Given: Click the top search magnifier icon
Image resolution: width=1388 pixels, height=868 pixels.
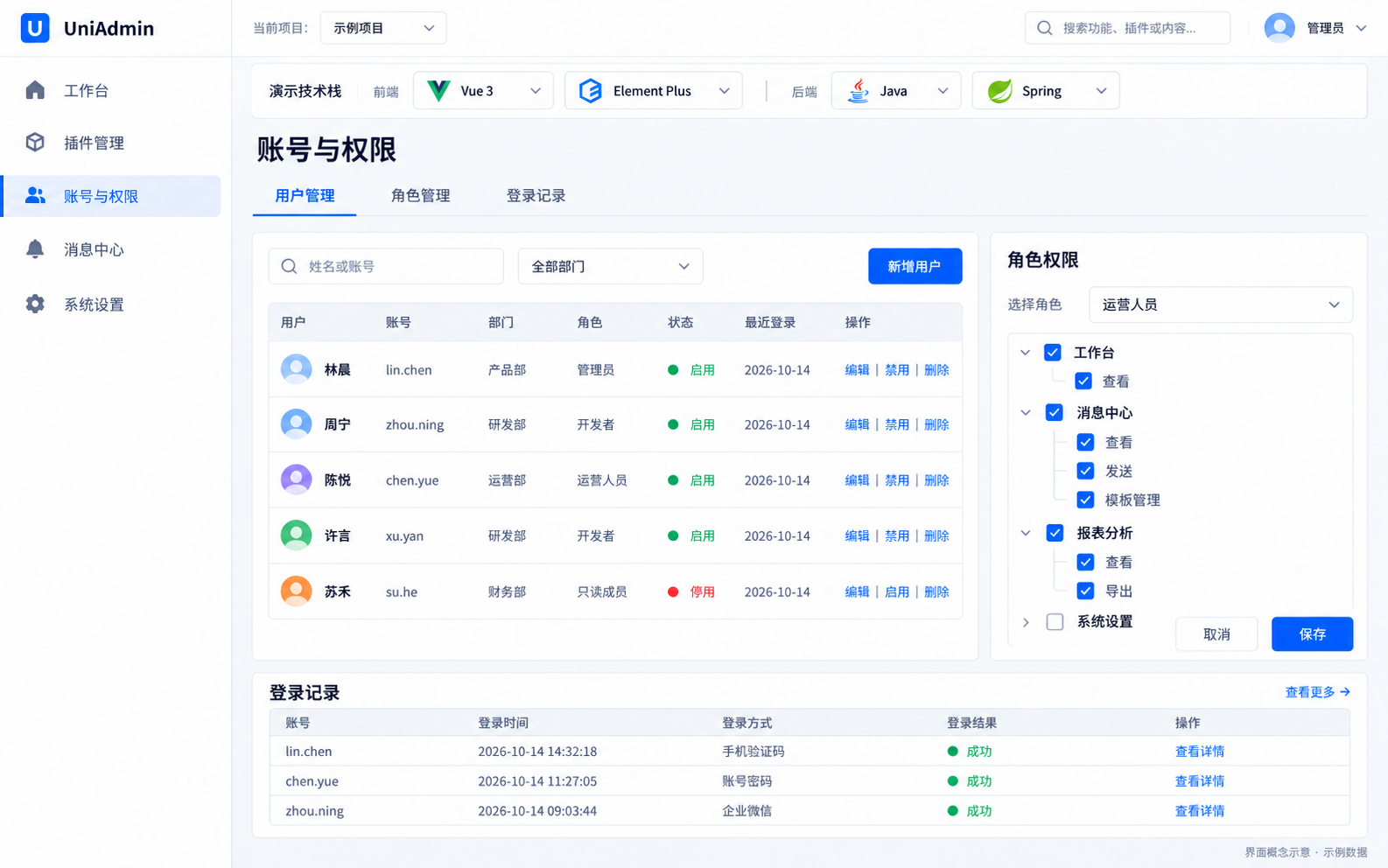Looking at the screenshot, I should pos(1044,28).
